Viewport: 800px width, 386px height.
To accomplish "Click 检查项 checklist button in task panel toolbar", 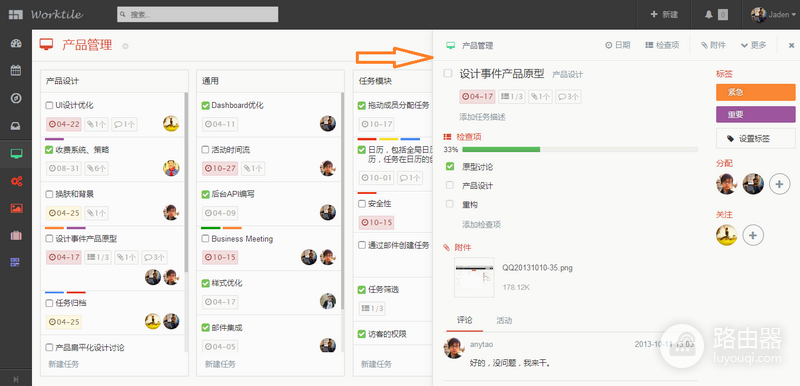I will tap(662, 45).
